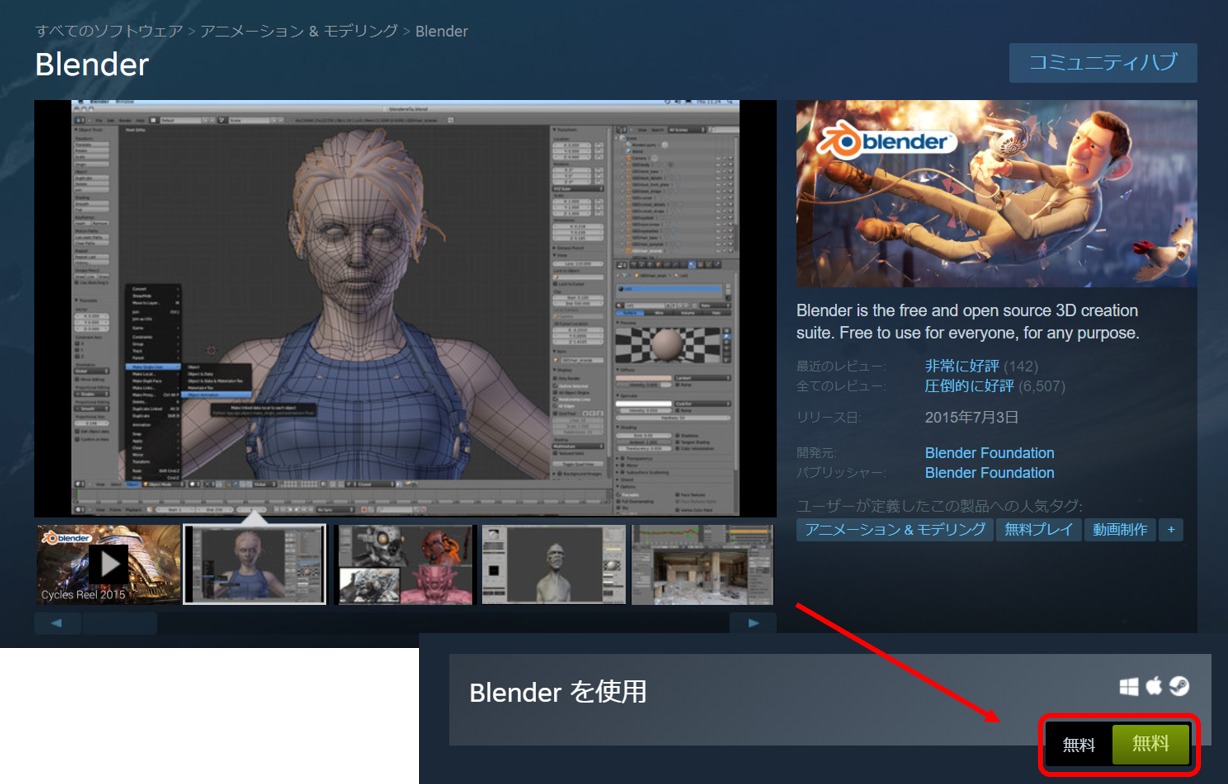Open the Blender Foundation publisher link

[989, 473]
